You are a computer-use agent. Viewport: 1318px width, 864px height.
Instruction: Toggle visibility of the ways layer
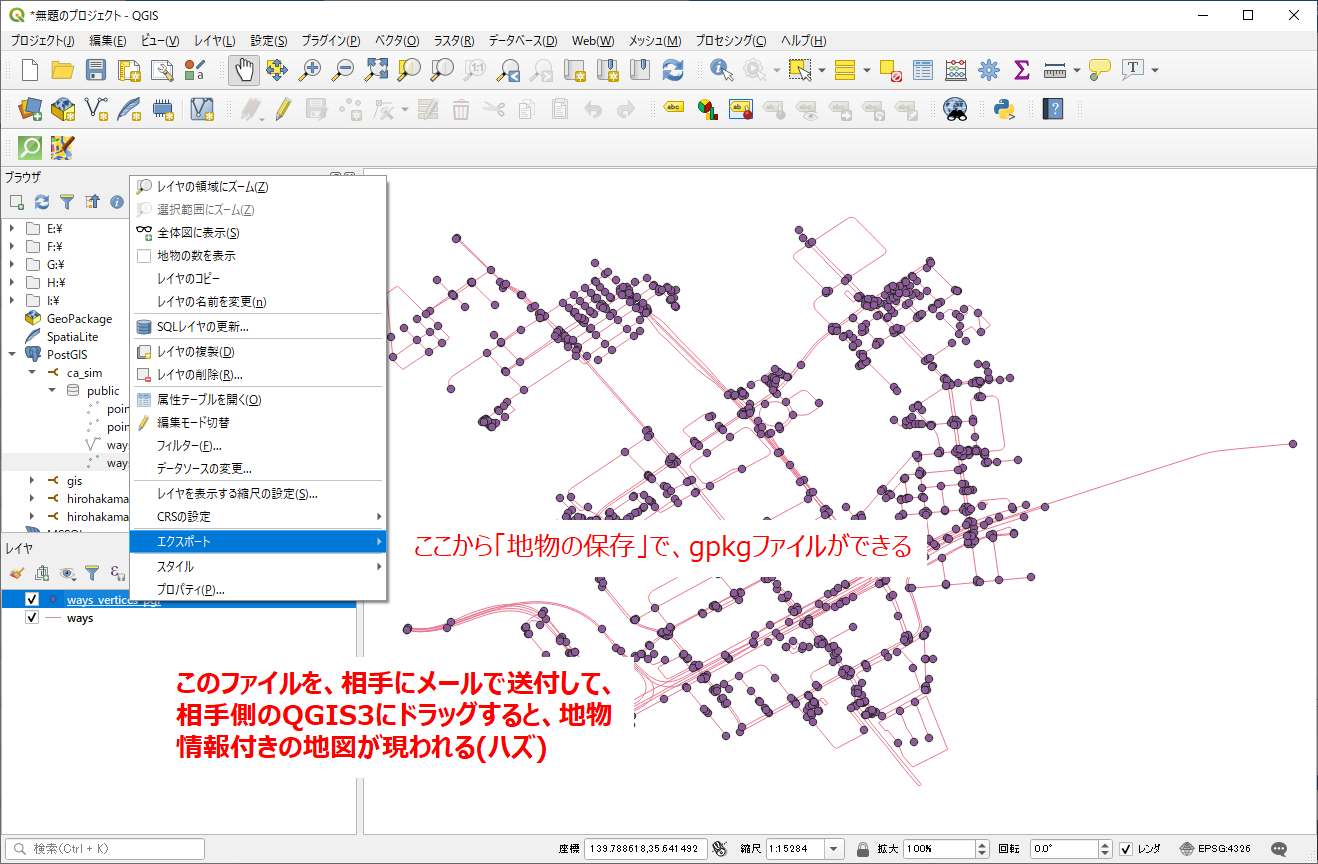click(32, 618)
